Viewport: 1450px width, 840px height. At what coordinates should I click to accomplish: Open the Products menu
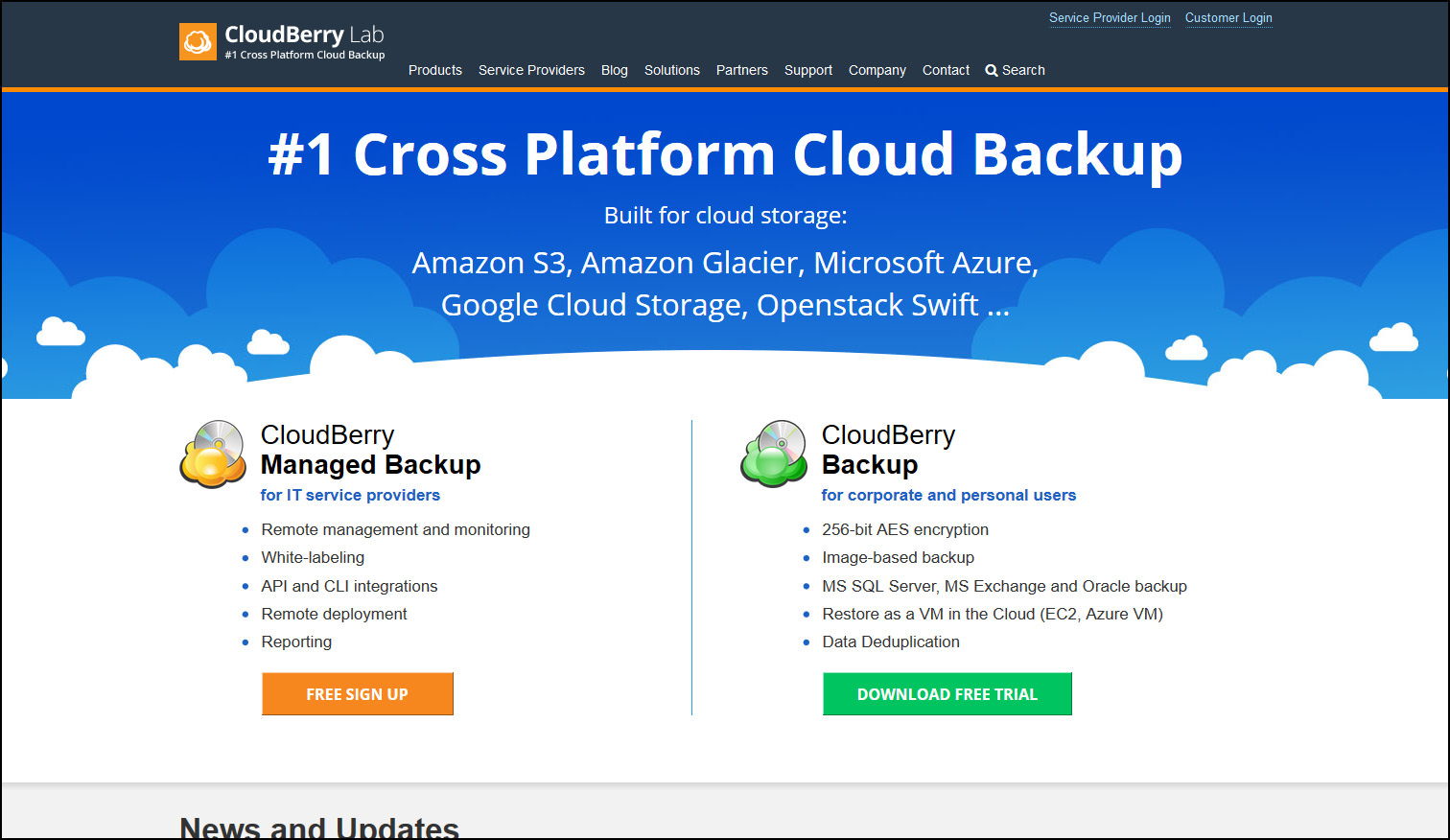[x=435, y=70]
